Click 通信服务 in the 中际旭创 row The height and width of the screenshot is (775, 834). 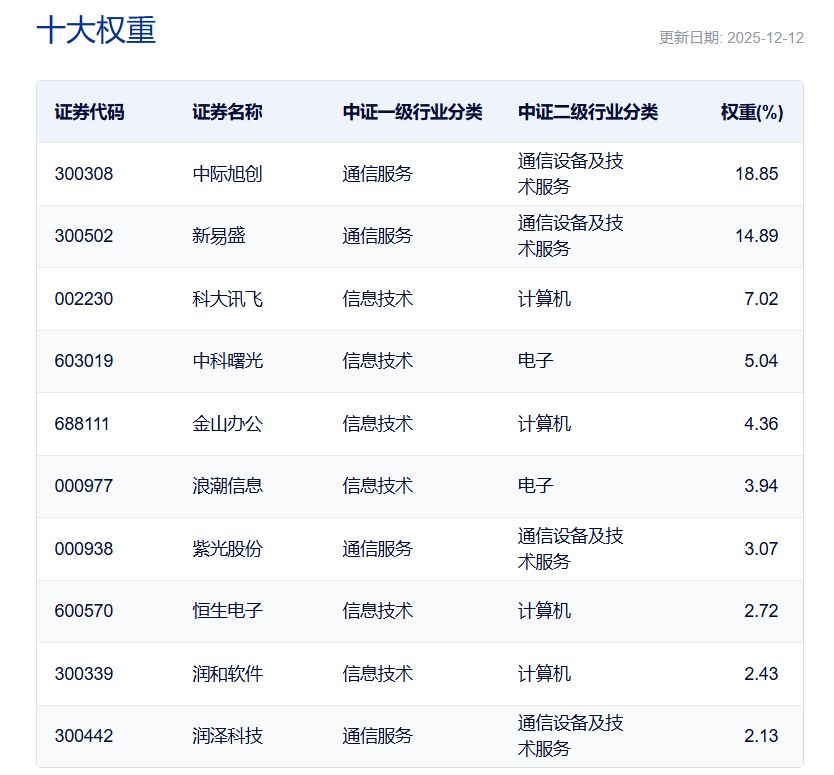[x=378, y=174]
